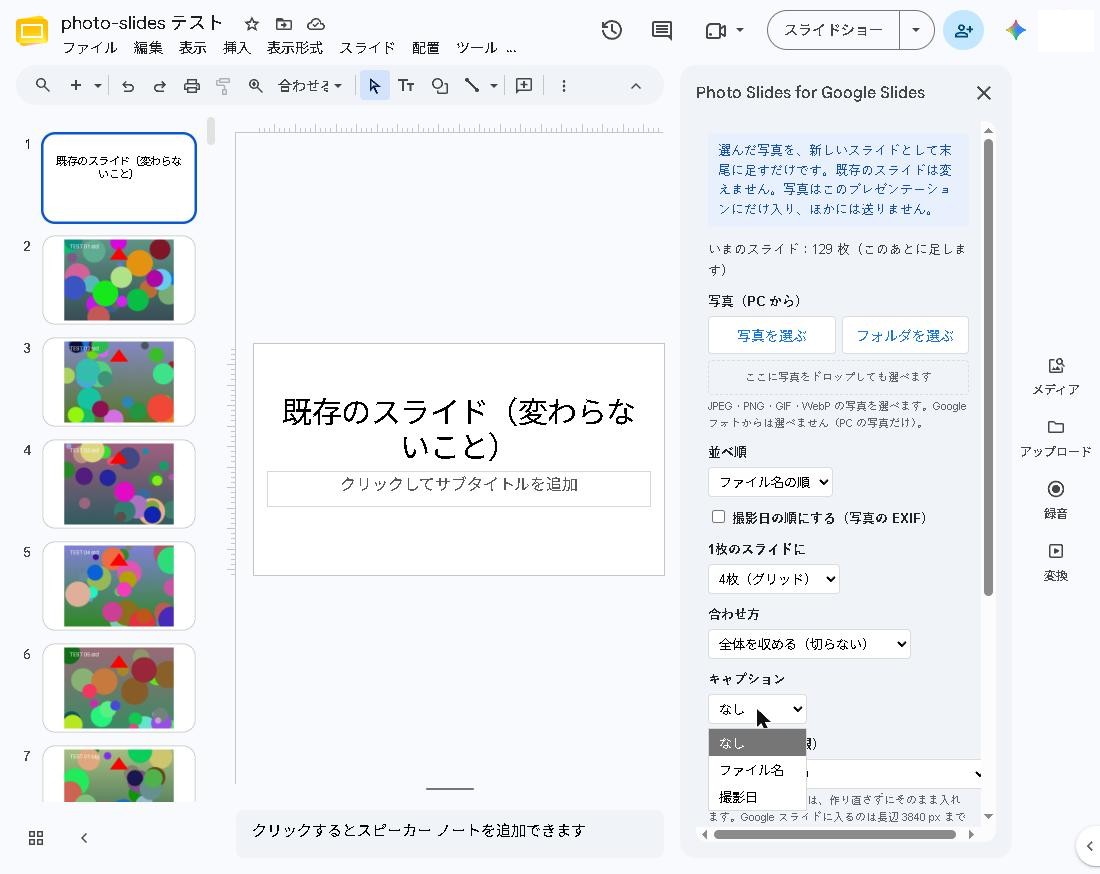This screenshot has width=1100, height=874.
Task: Click the 写真を選ぶ button
Action: [x=772, y=335]
